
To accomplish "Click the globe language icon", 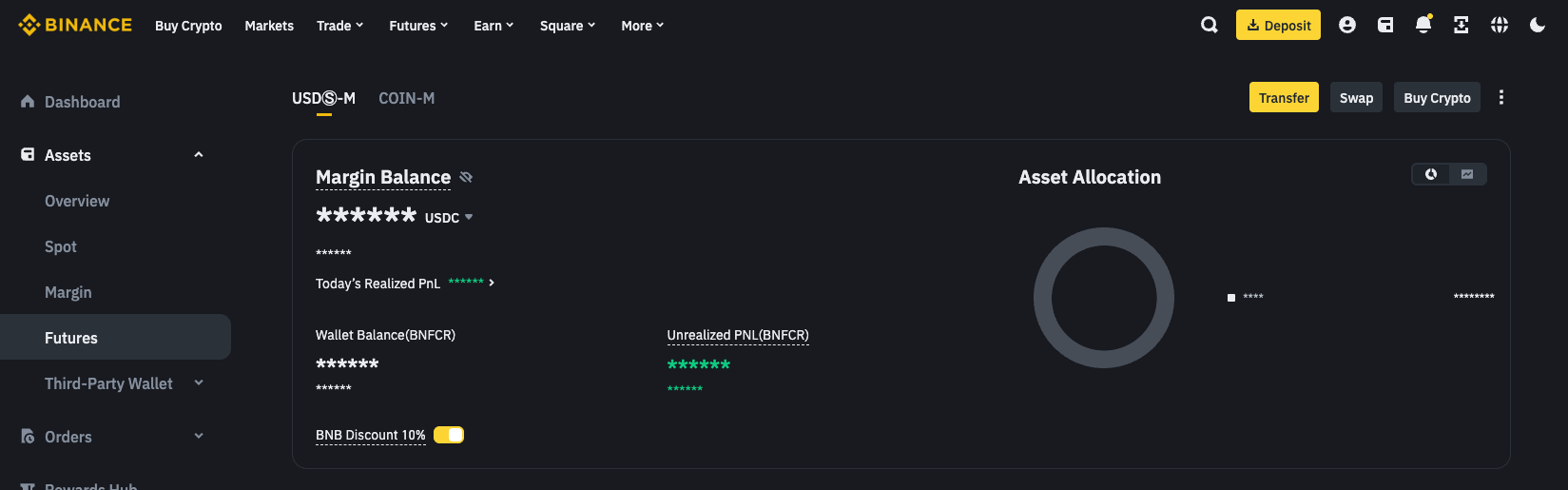I will click(1500, 26).
